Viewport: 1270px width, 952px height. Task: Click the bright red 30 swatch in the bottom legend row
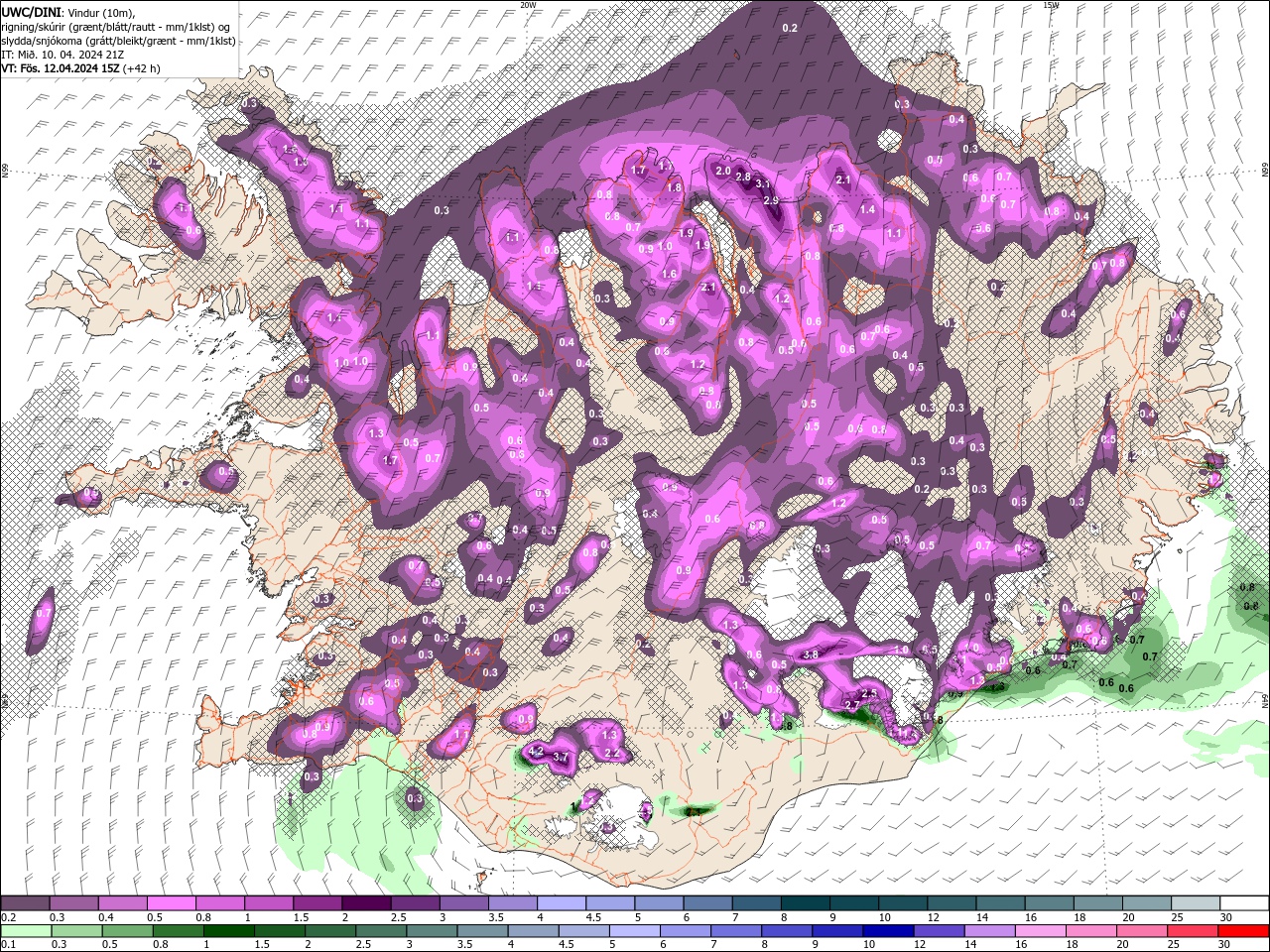pyautogui.click(x=1241, y=931)
